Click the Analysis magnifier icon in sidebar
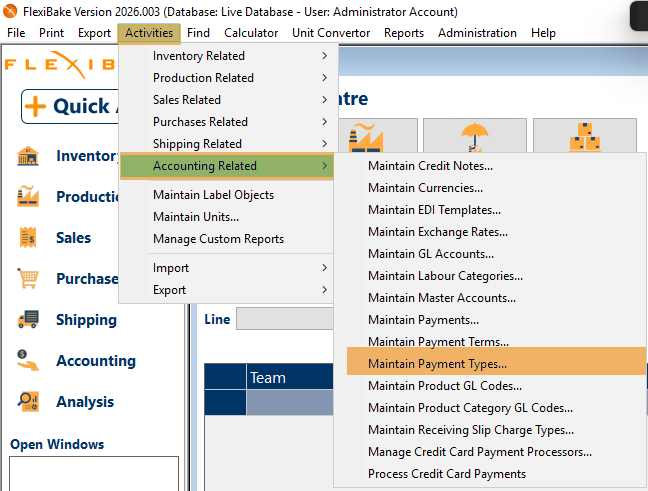The height and width of the screenshot is (491, 648). coord(28,401)
